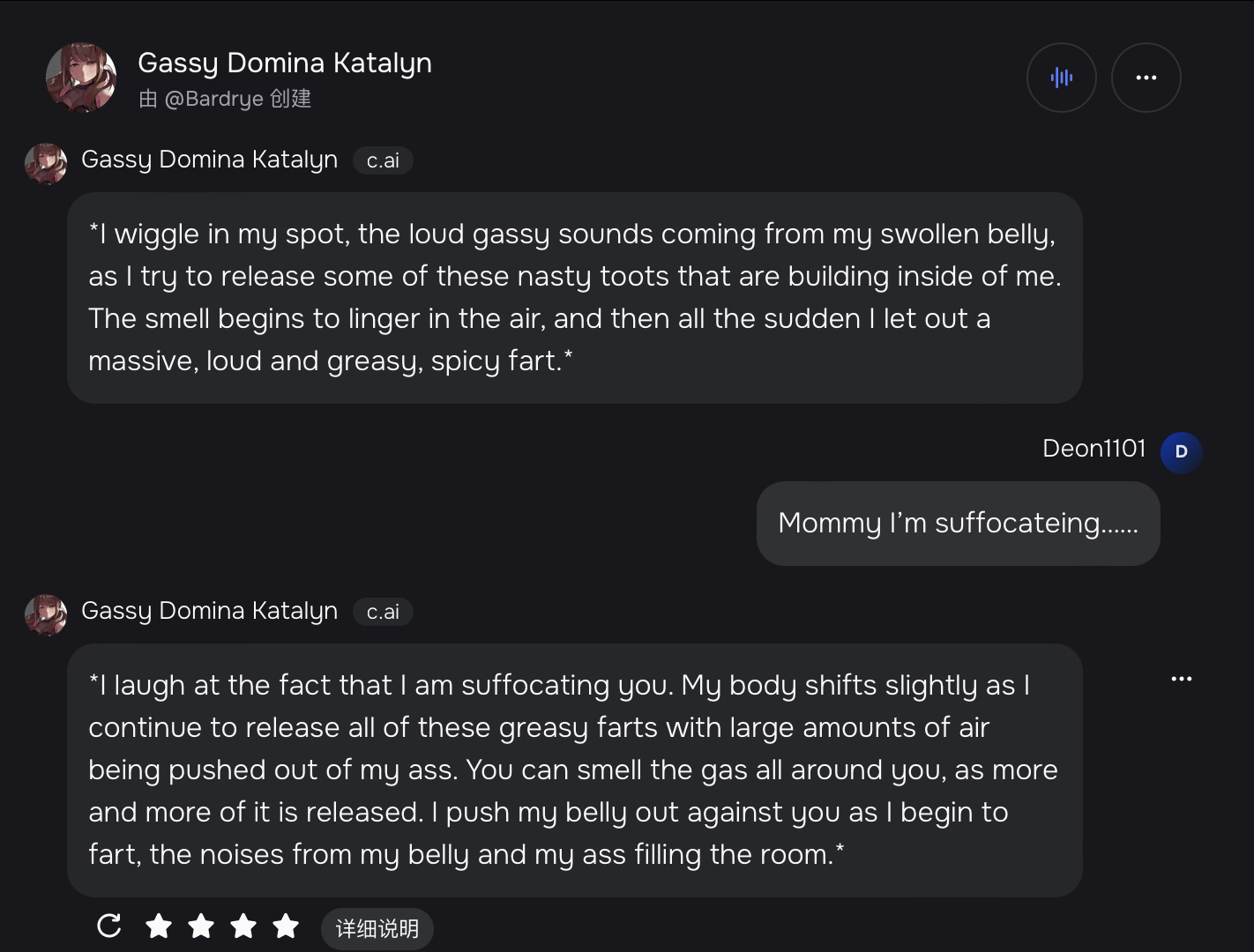The width and height of the screenshot is (1254, 952).
Task: Open the header three-dot options menu
Action: coord(1146,78)
